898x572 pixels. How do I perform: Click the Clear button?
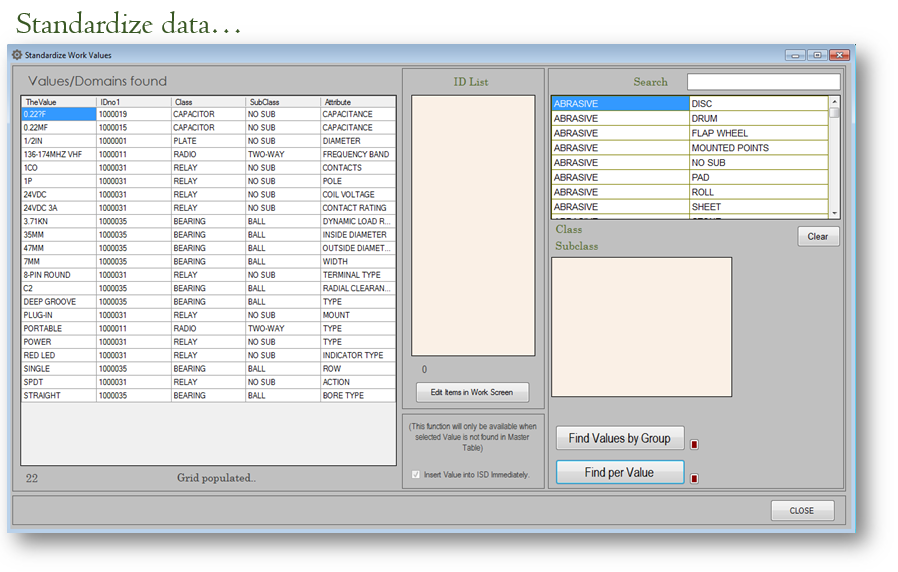click(x=817, y=237)
